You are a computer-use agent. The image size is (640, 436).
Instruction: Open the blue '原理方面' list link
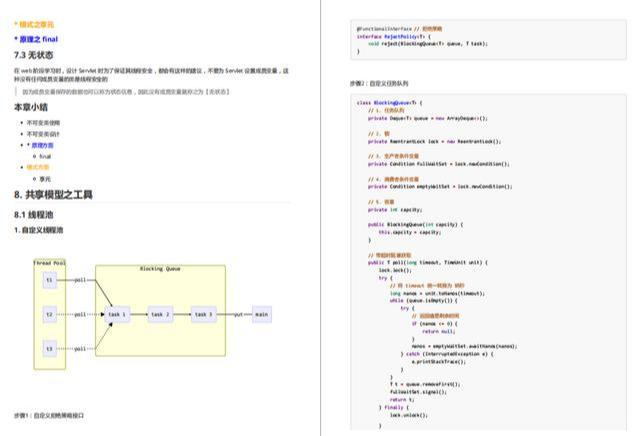40,145
